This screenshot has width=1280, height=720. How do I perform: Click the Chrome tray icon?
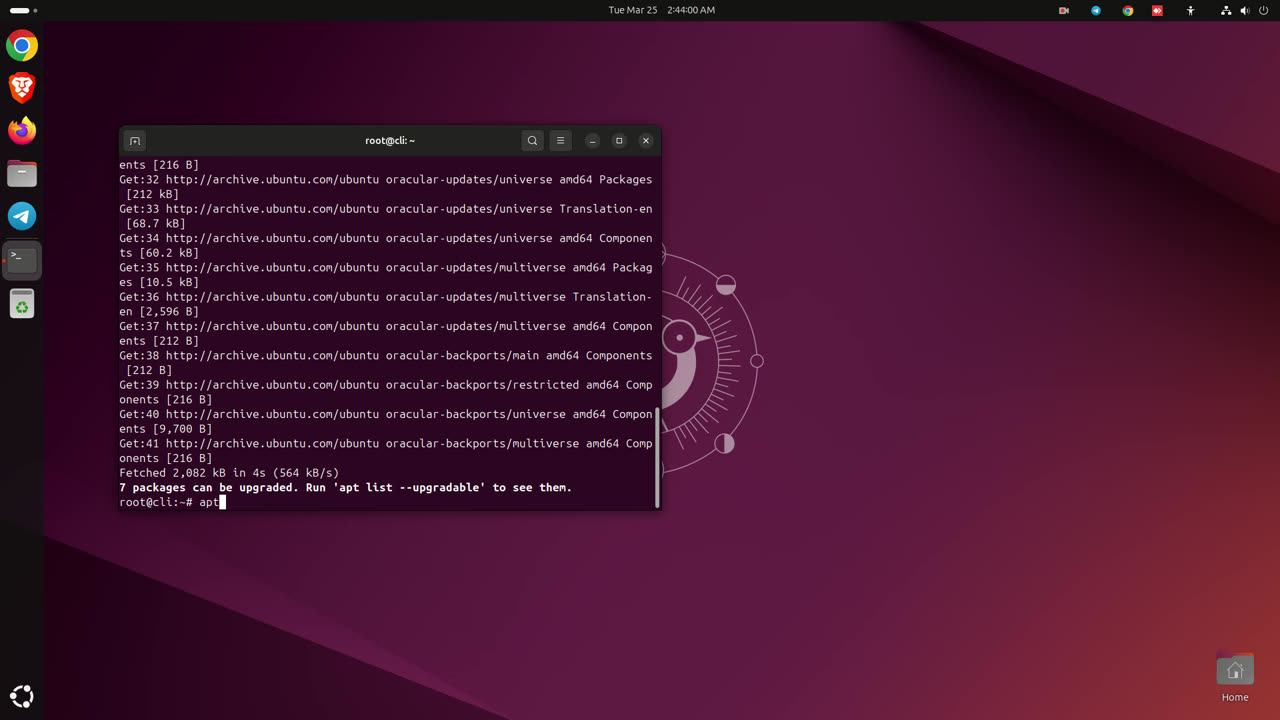(1128, 10)
